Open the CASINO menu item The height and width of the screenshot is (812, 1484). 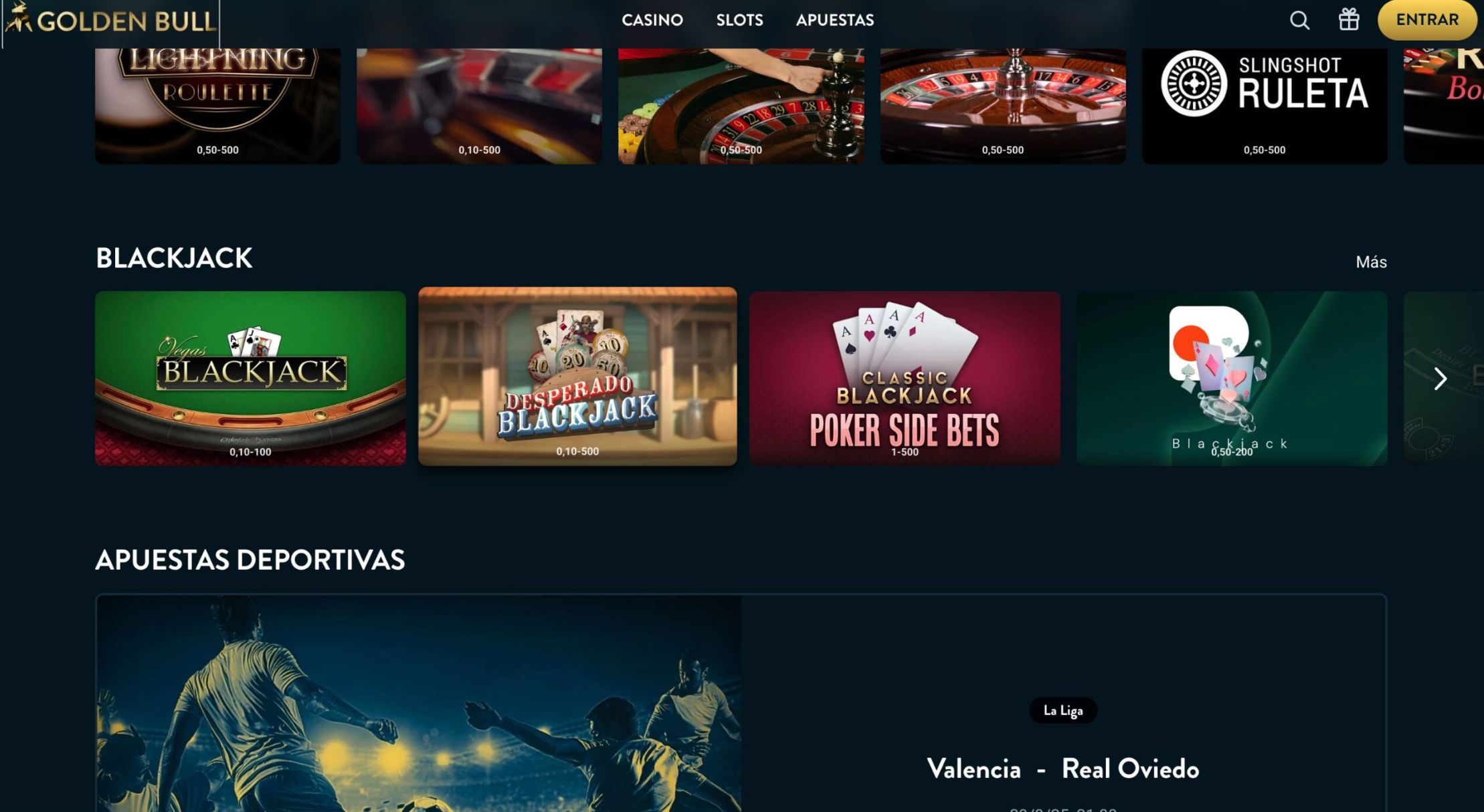coord(652,20)
